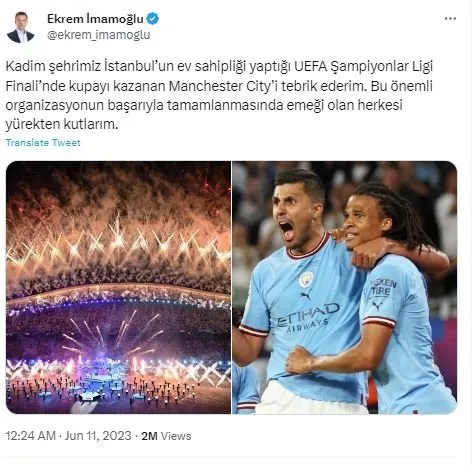Open the tweet's three-dot more options menu
This screenshot has height=465, width=472.
point(450,19)
